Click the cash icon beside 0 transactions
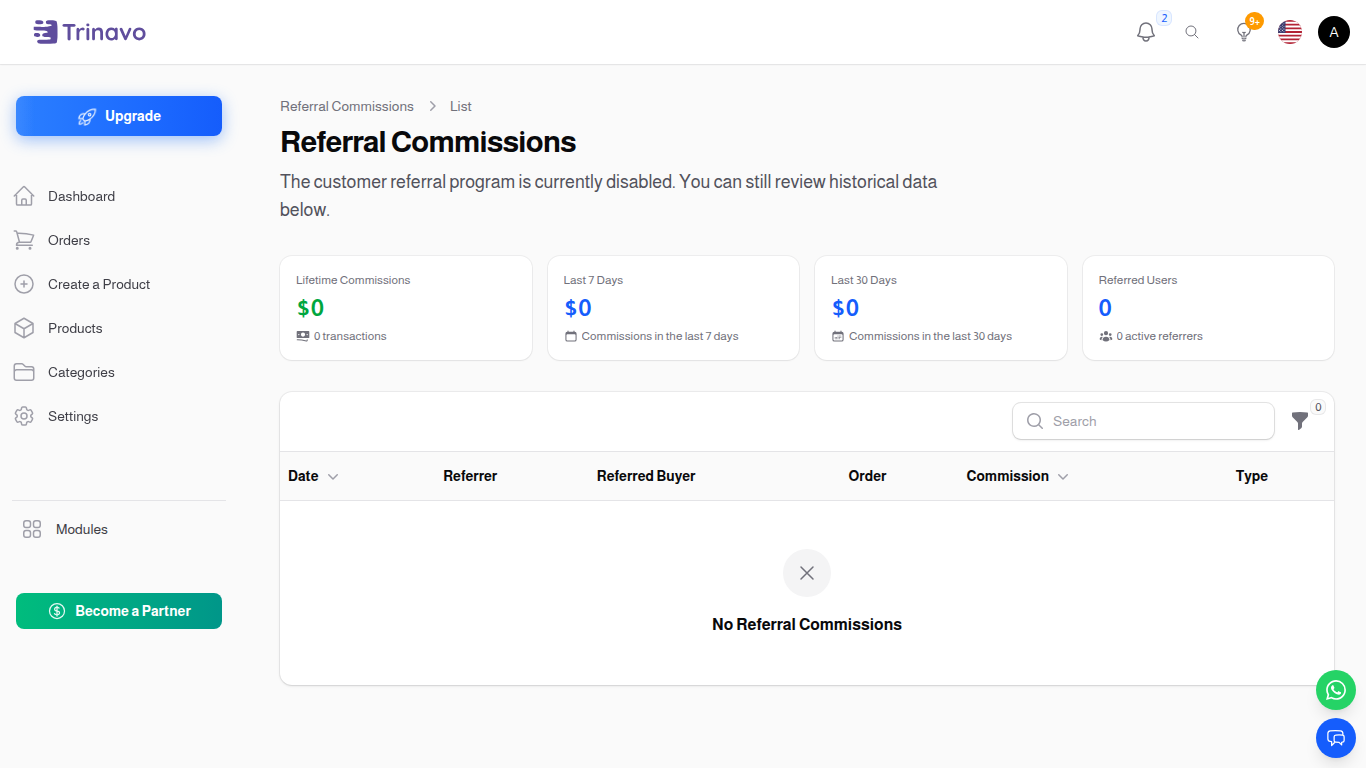The height and width of the screenshot is (768, 1366). coord(303,336)
